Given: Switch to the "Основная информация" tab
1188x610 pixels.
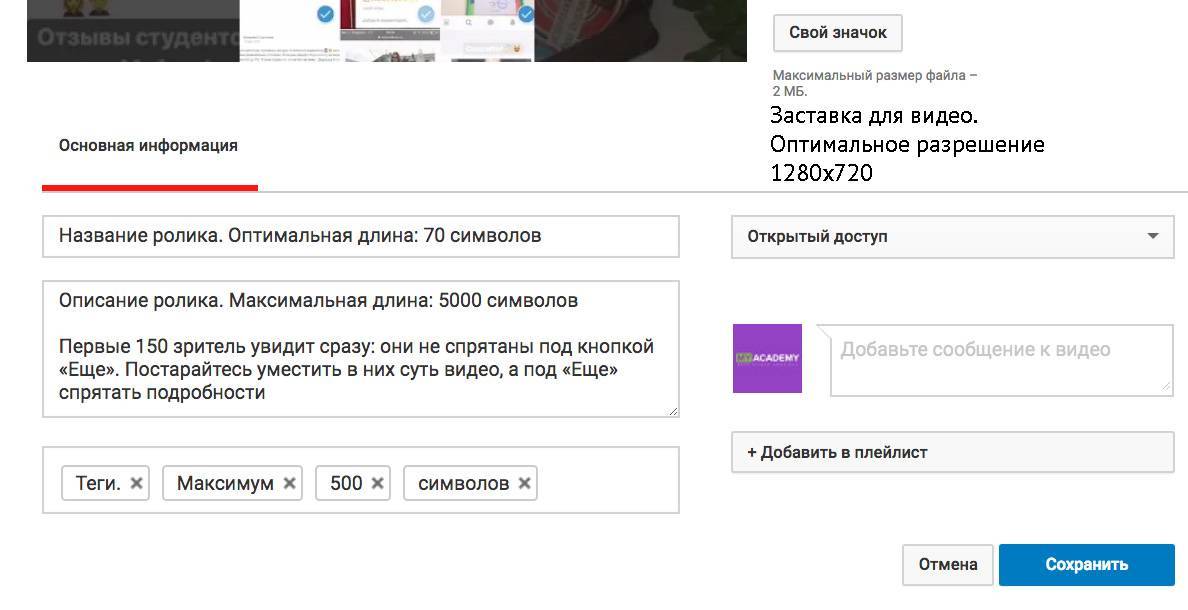Looking at the screenshot, I should pyautogui.click(x=148, y=146).
